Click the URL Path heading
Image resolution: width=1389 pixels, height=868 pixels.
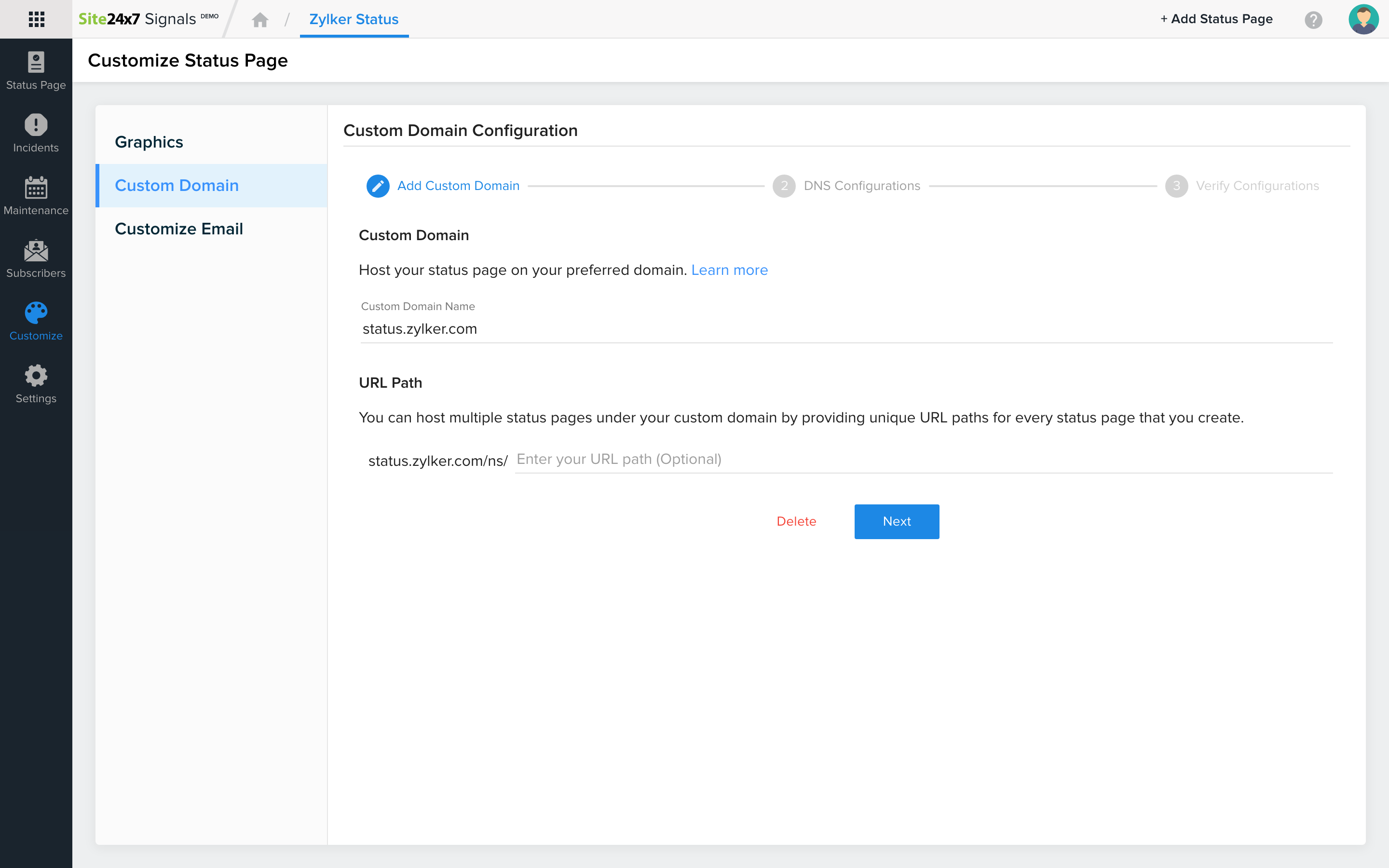[x=390, y=383]
